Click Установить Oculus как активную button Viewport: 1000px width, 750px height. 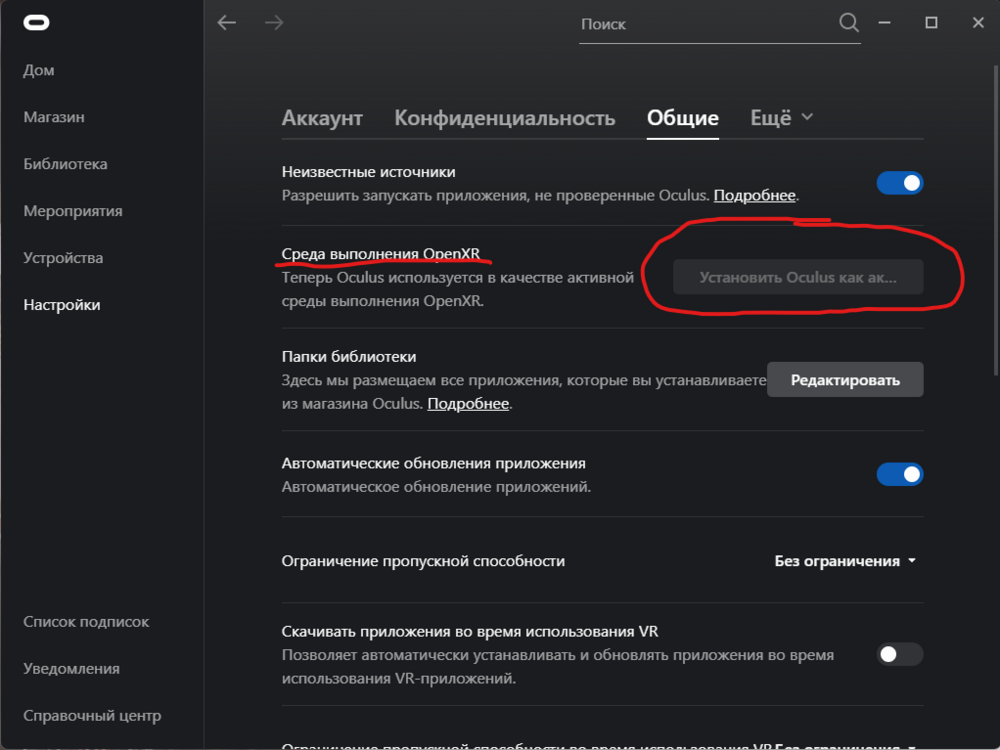pos(798,278)
